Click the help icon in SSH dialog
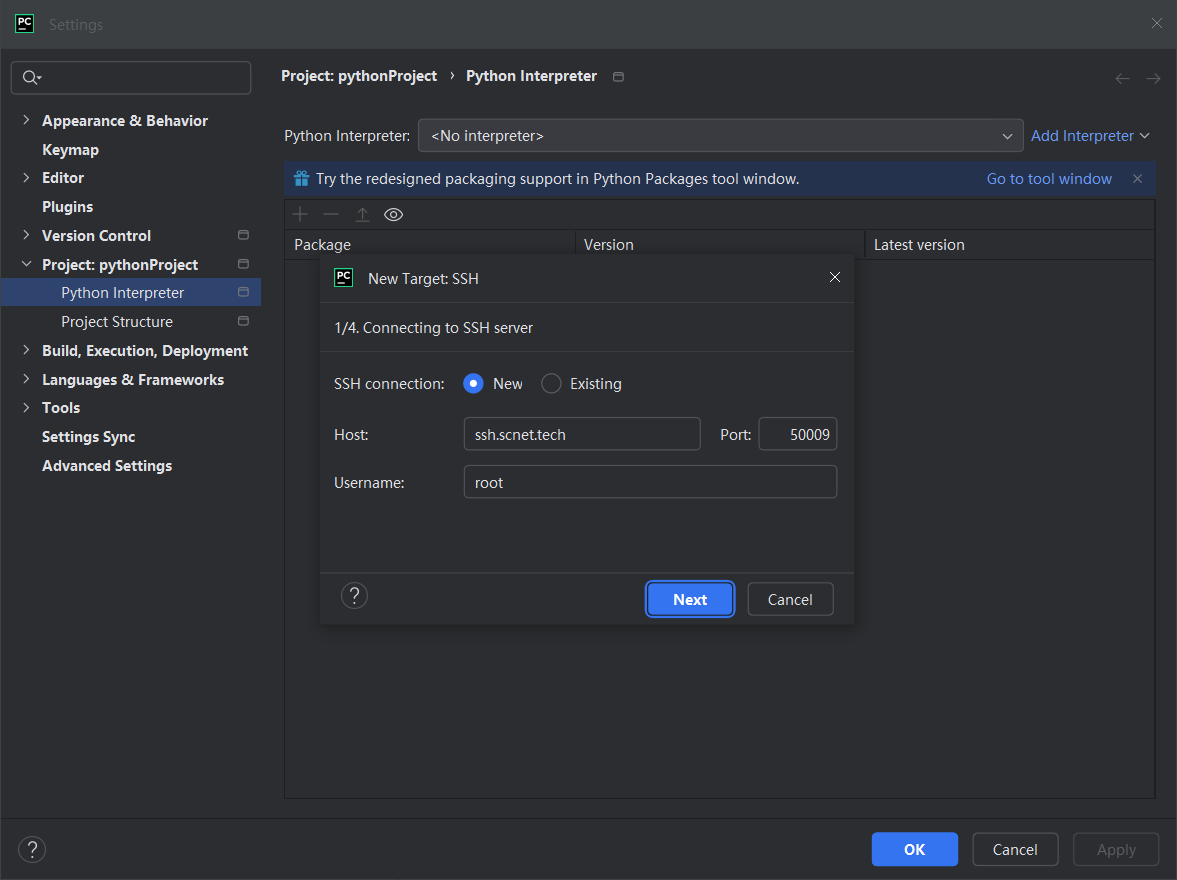The width and height of the screenshot is (1177, 880). click(354, 596)
